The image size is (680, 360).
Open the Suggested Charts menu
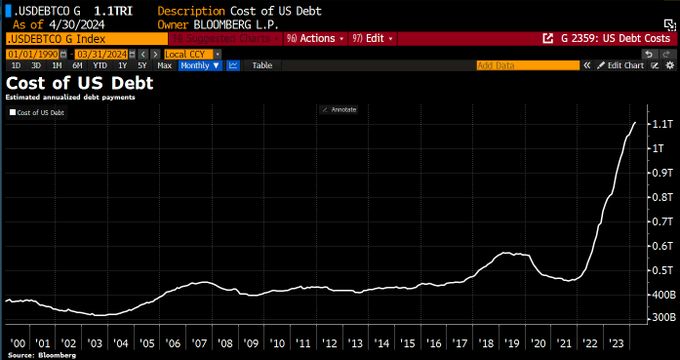click(226, 38)
